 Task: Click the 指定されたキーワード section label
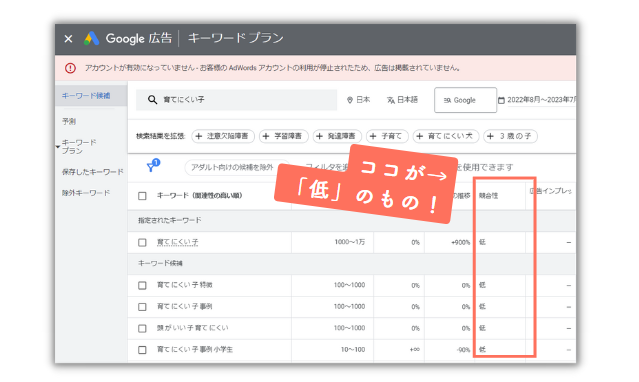pyautogui.click(x=170, y=221)
